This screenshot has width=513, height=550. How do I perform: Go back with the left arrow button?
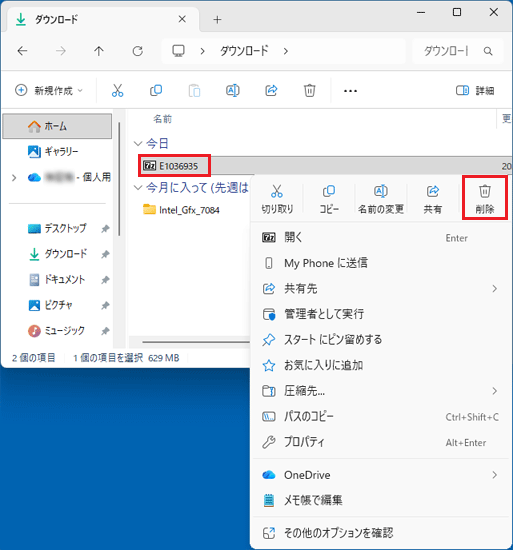click(x=22, y=51)
